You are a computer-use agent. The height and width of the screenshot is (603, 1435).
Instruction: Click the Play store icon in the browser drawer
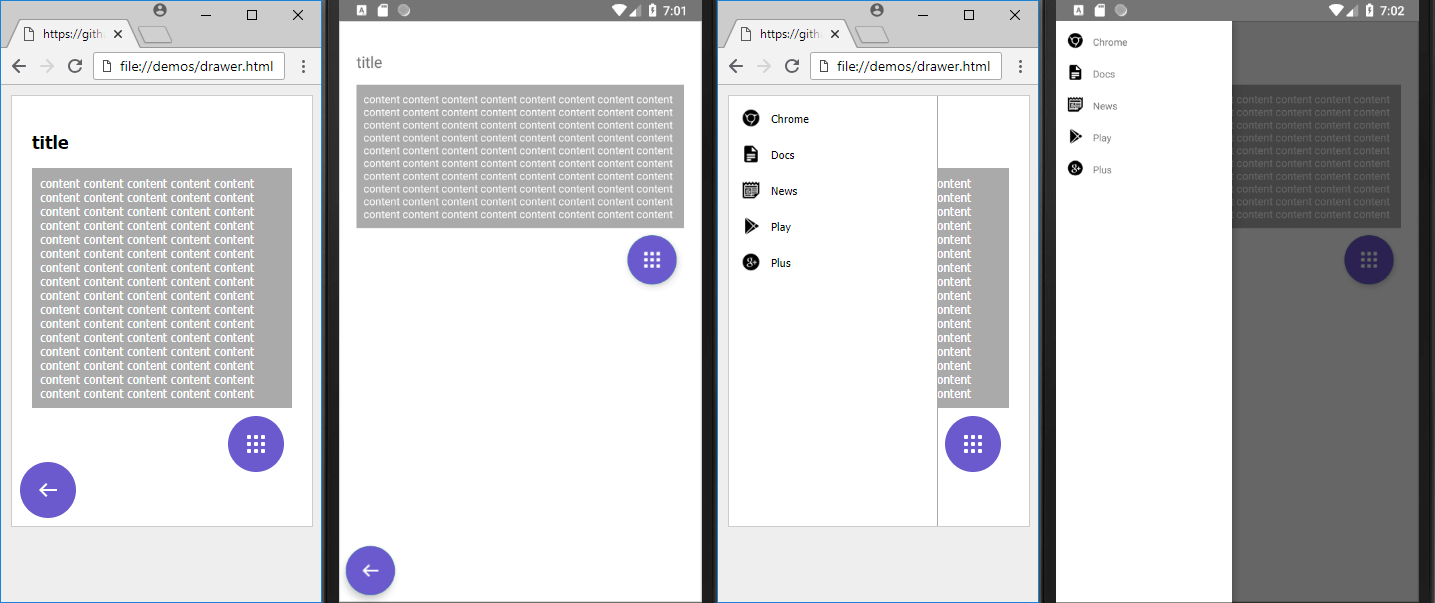pyautogui.click(x=751, y=226)
